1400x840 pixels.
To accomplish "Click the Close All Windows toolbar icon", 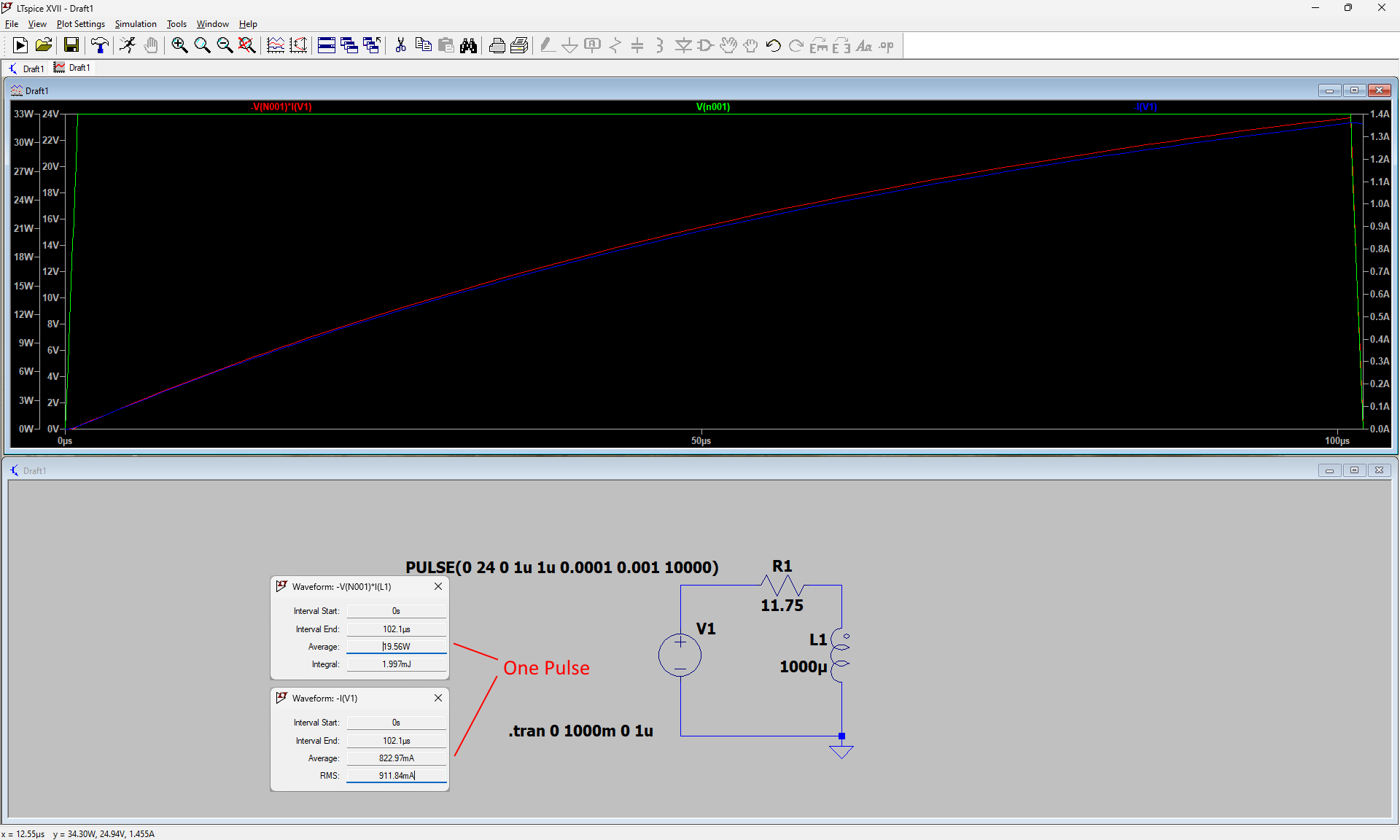I will (x=372, y=45).
